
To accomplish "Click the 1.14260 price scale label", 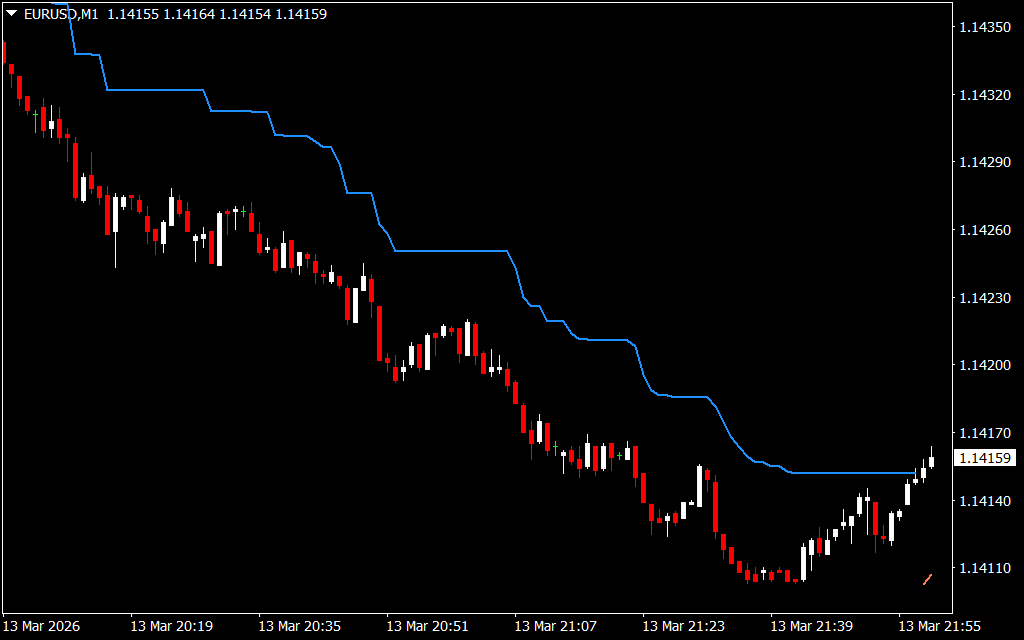I will click(986, 230).
